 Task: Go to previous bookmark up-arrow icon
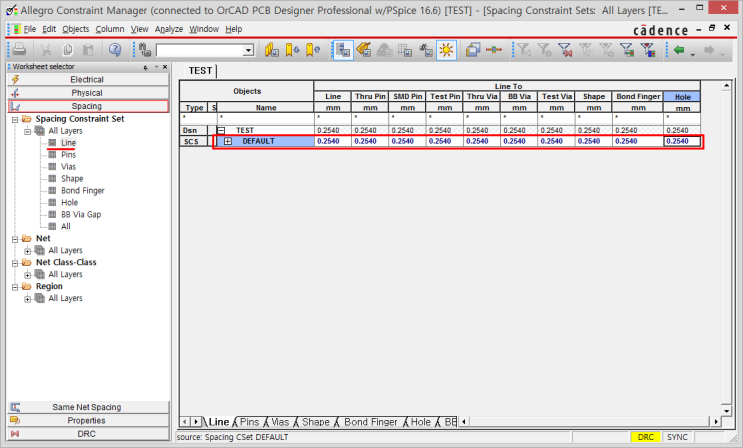313,50
